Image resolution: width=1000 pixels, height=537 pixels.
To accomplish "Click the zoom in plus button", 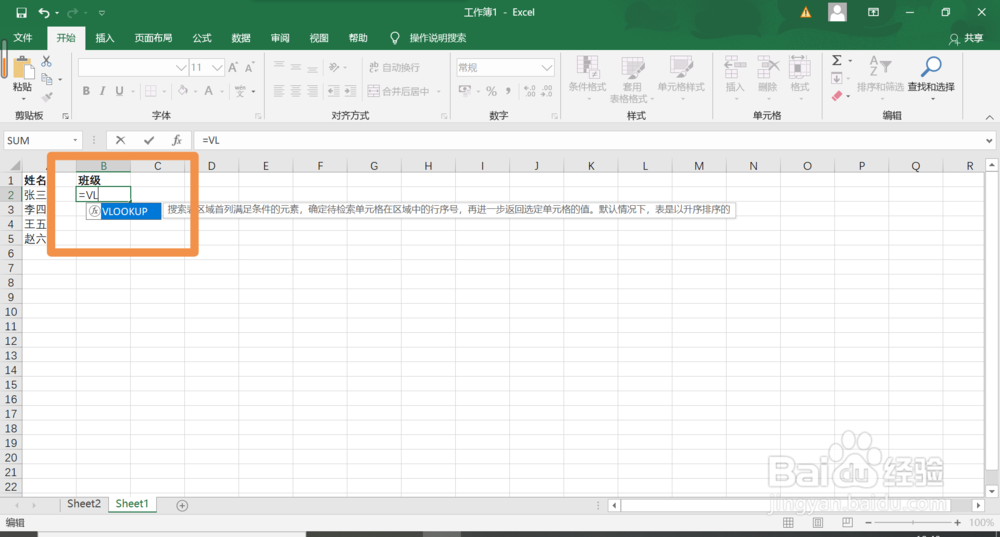I will [957, 522].
